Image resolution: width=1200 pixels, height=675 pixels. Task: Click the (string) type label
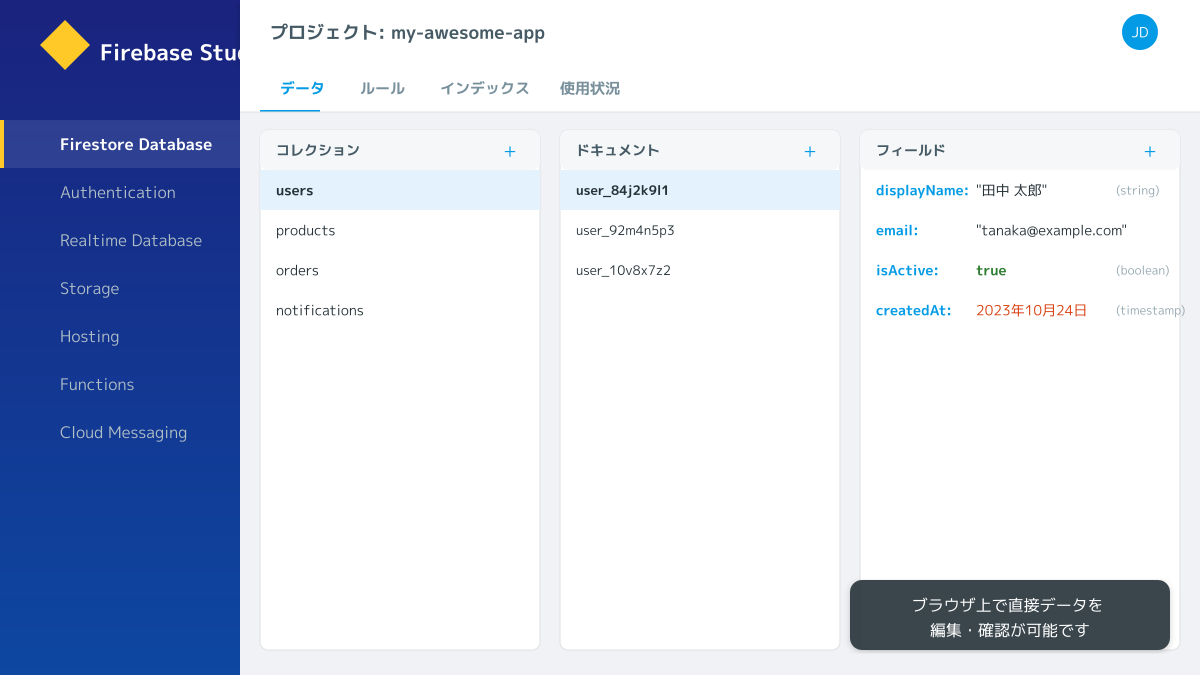point(1137,190)
